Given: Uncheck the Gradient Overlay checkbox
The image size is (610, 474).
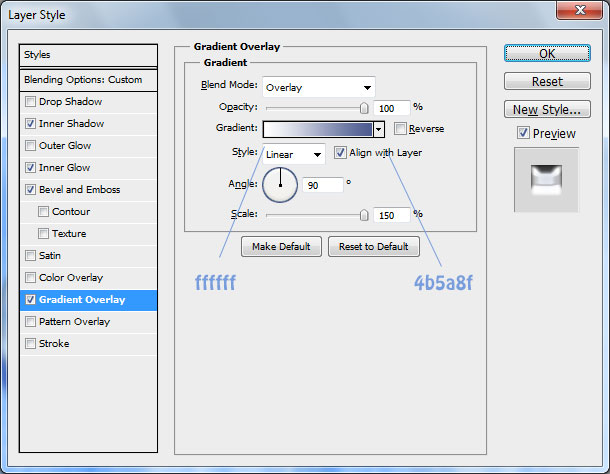Looking at the screenshot, I should [30, 300].
